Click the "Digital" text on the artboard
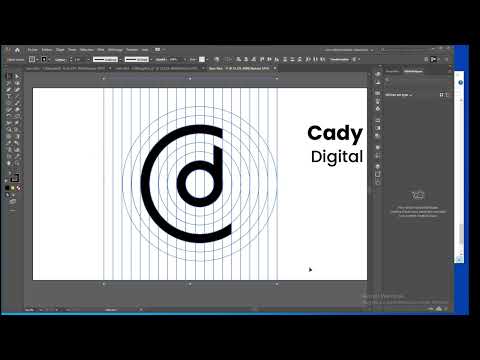The image size is (480, 360). pyautogui.click(x=337, y=157)
